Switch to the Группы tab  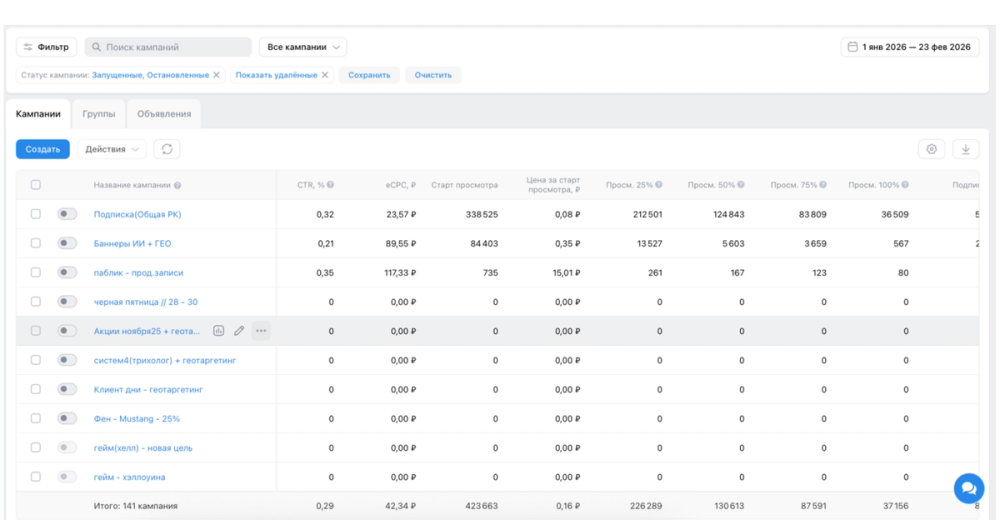pos(99,114)
